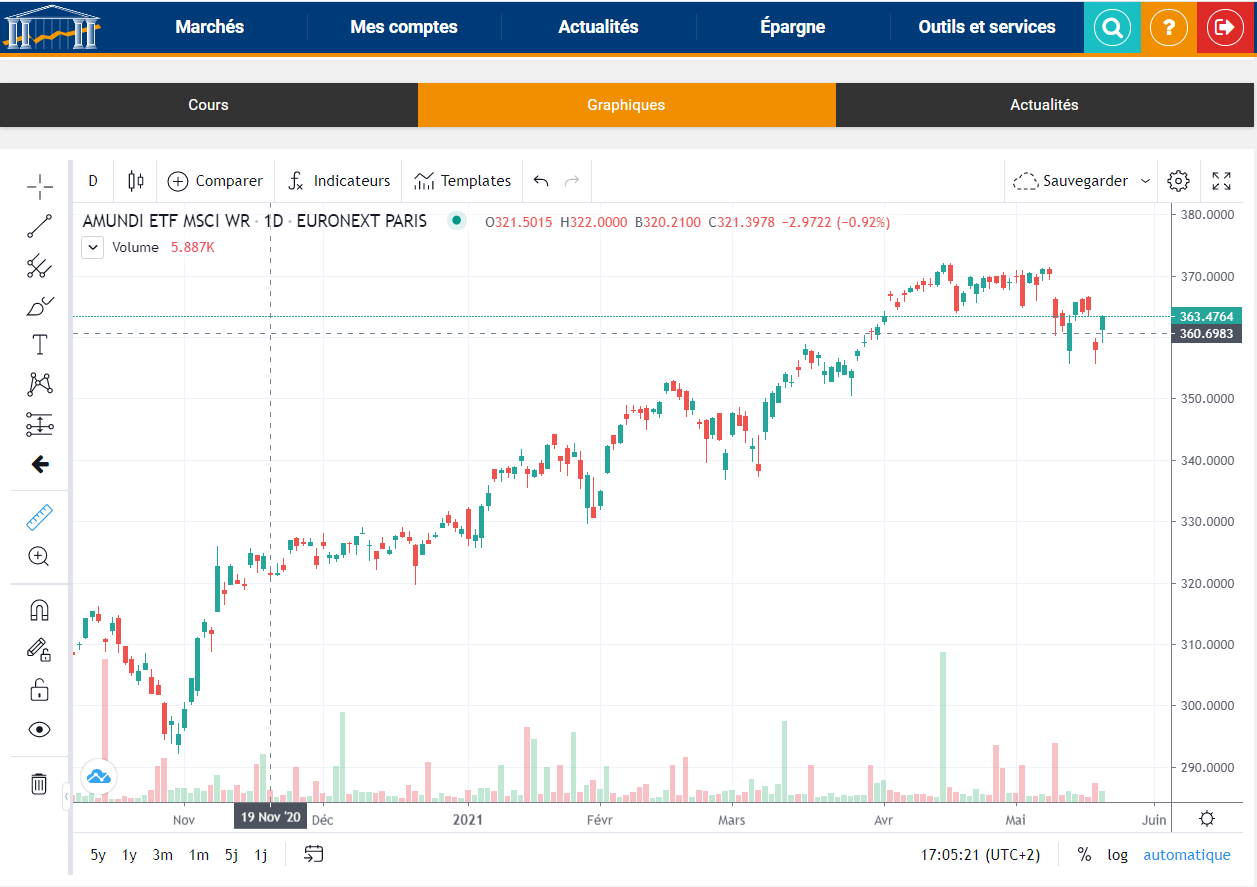Click the green market status dot
This screenshot has width=1257, height=887.
point(457,221)
